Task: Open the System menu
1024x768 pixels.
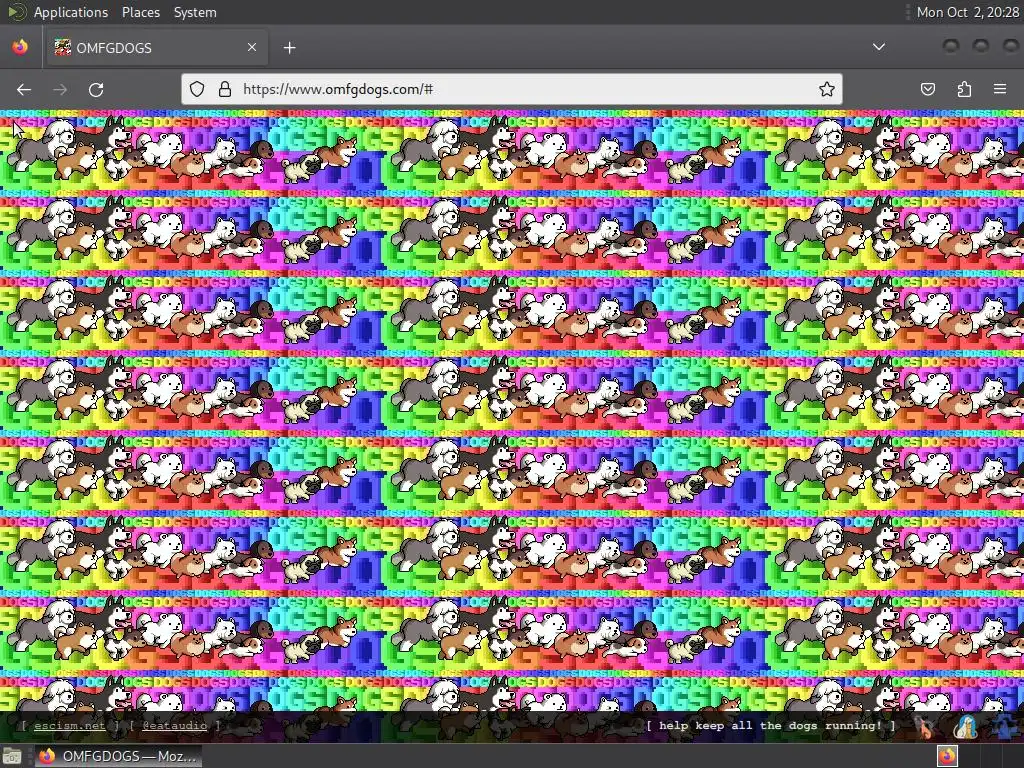Action: pyautogui.click(x=195, y=12)
